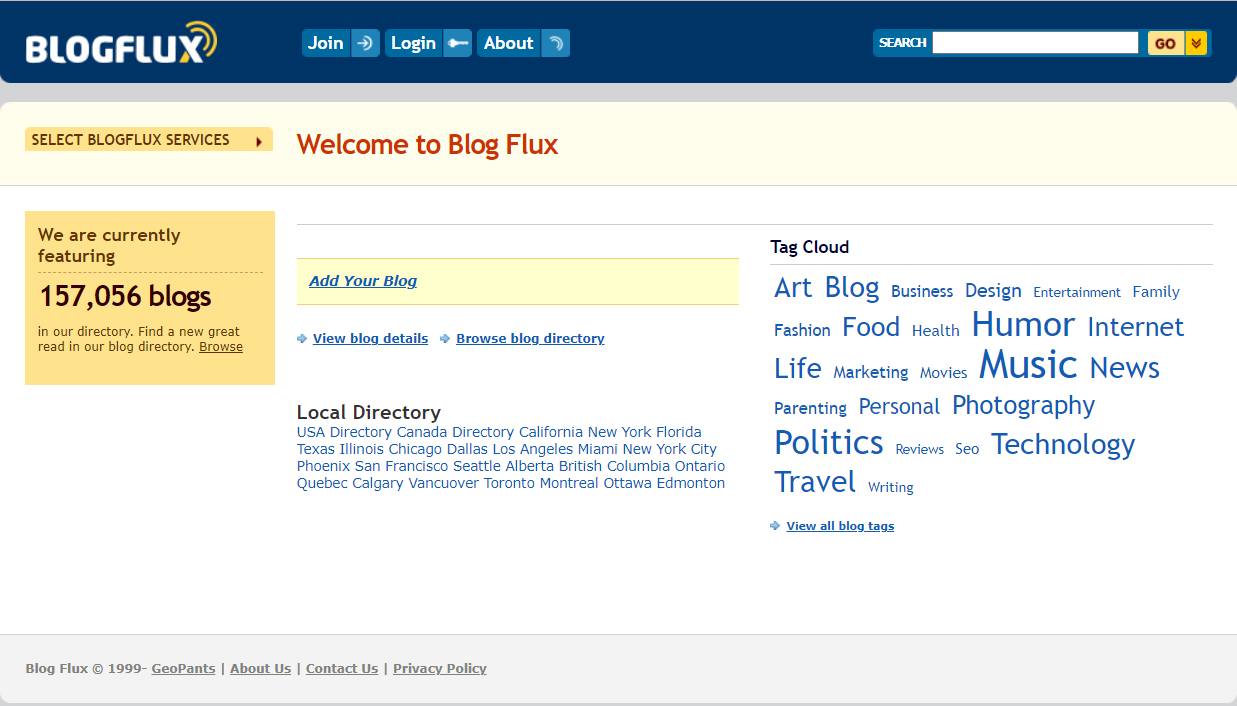Select the Blog tag
Image resolution: width=1237 pixels, height=706 pixels.
point(852,288)
